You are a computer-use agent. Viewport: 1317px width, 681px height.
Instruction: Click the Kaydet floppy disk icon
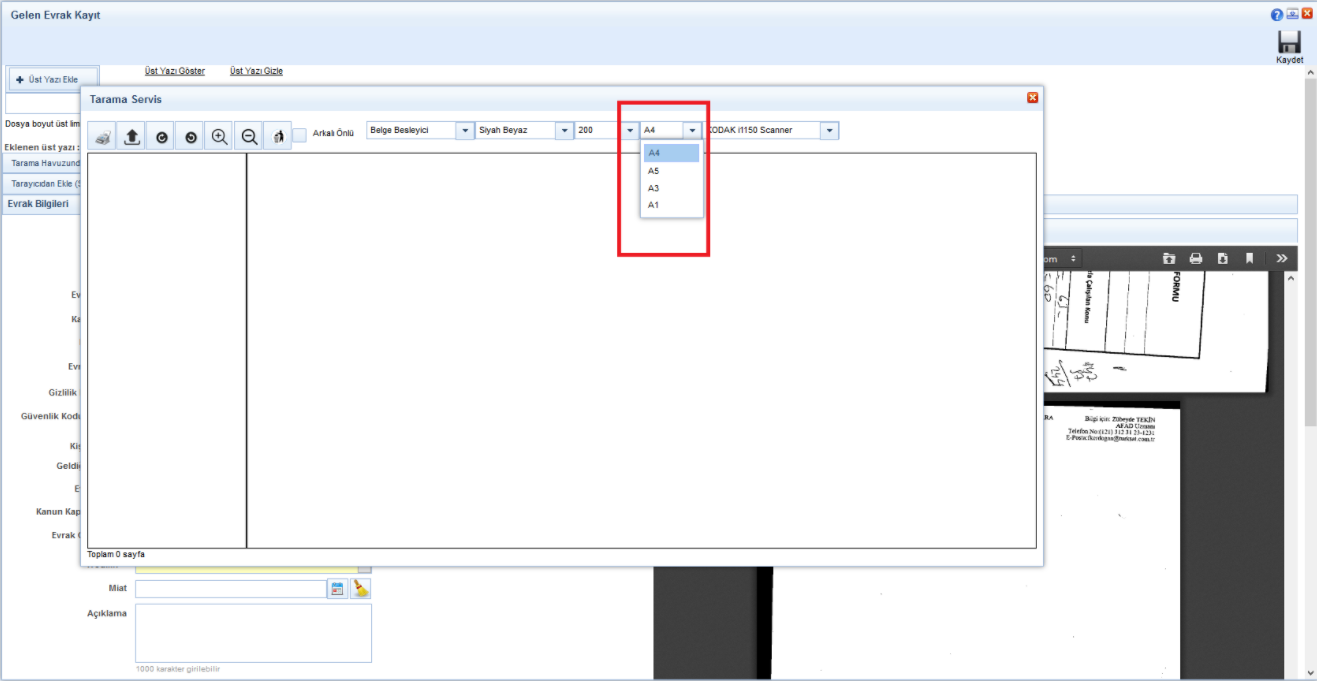pos(1289,43)
